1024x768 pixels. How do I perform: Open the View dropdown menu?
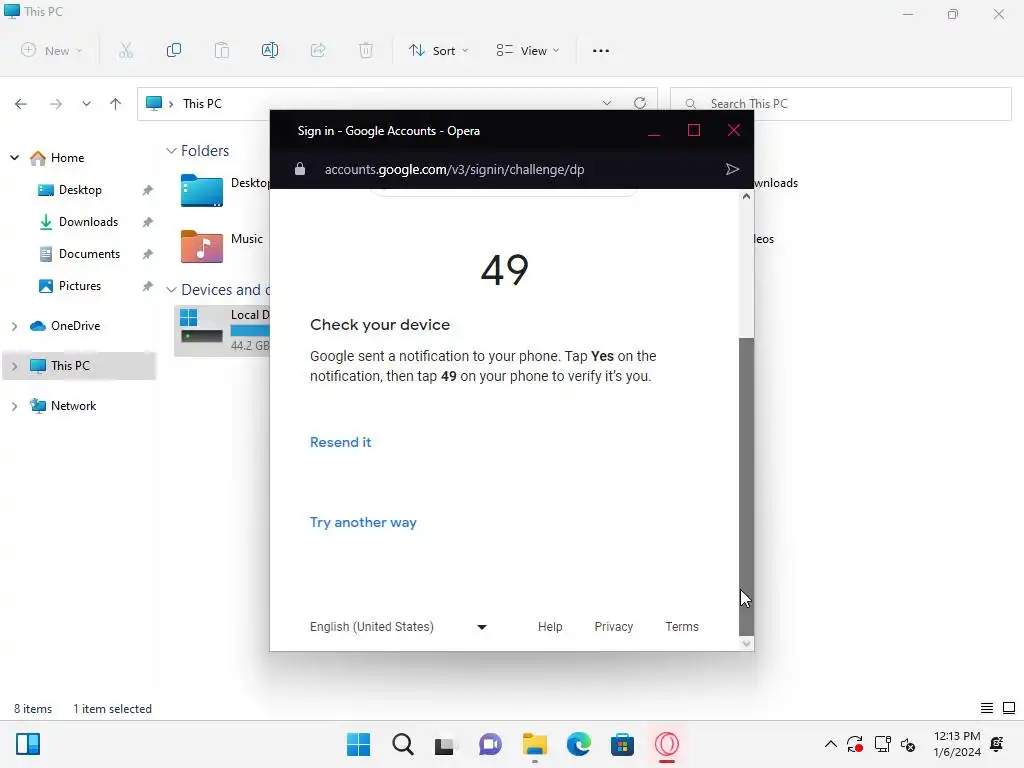pos(528,50)
